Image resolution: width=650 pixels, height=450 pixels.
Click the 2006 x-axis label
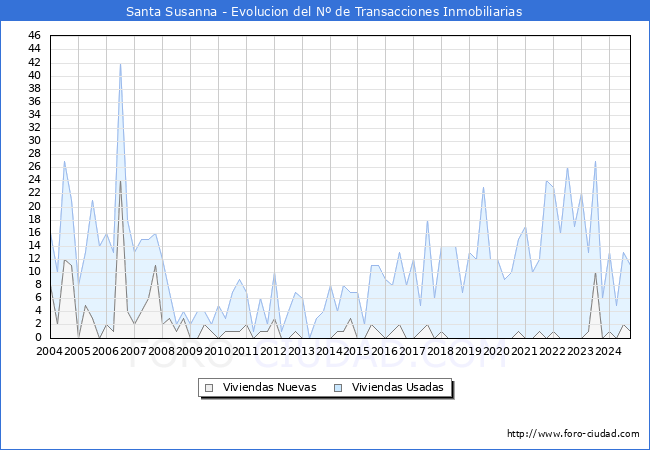105,351
